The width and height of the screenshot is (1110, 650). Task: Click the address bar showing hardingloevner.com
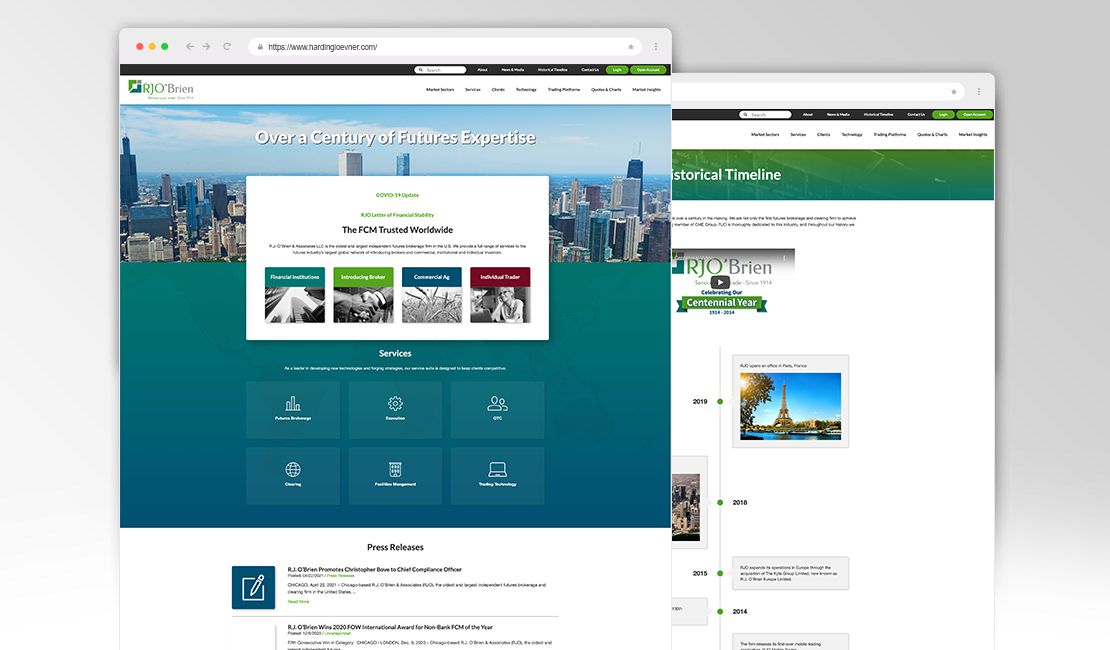pyautogui.click(x=445, y=47)
